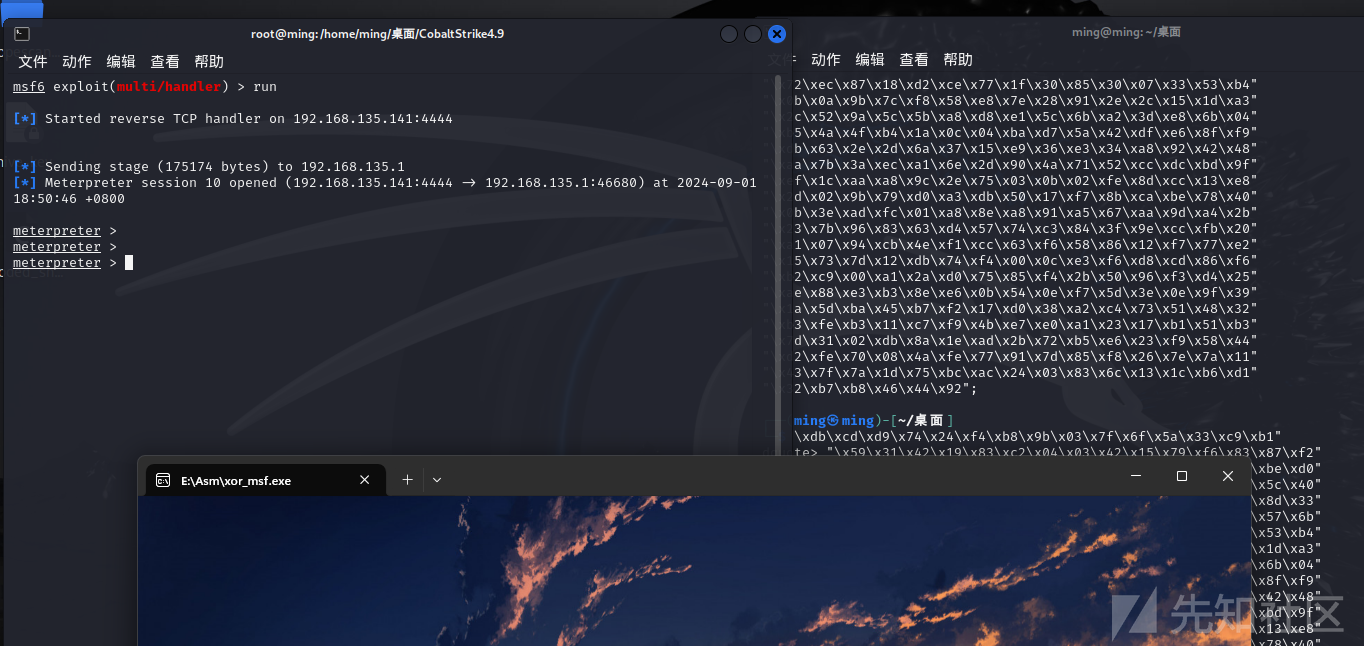Open 编辑 menu in ming terminal
Image resolution: width=1364 pixels, height=646 pixels.
click(x=870, y=60)
